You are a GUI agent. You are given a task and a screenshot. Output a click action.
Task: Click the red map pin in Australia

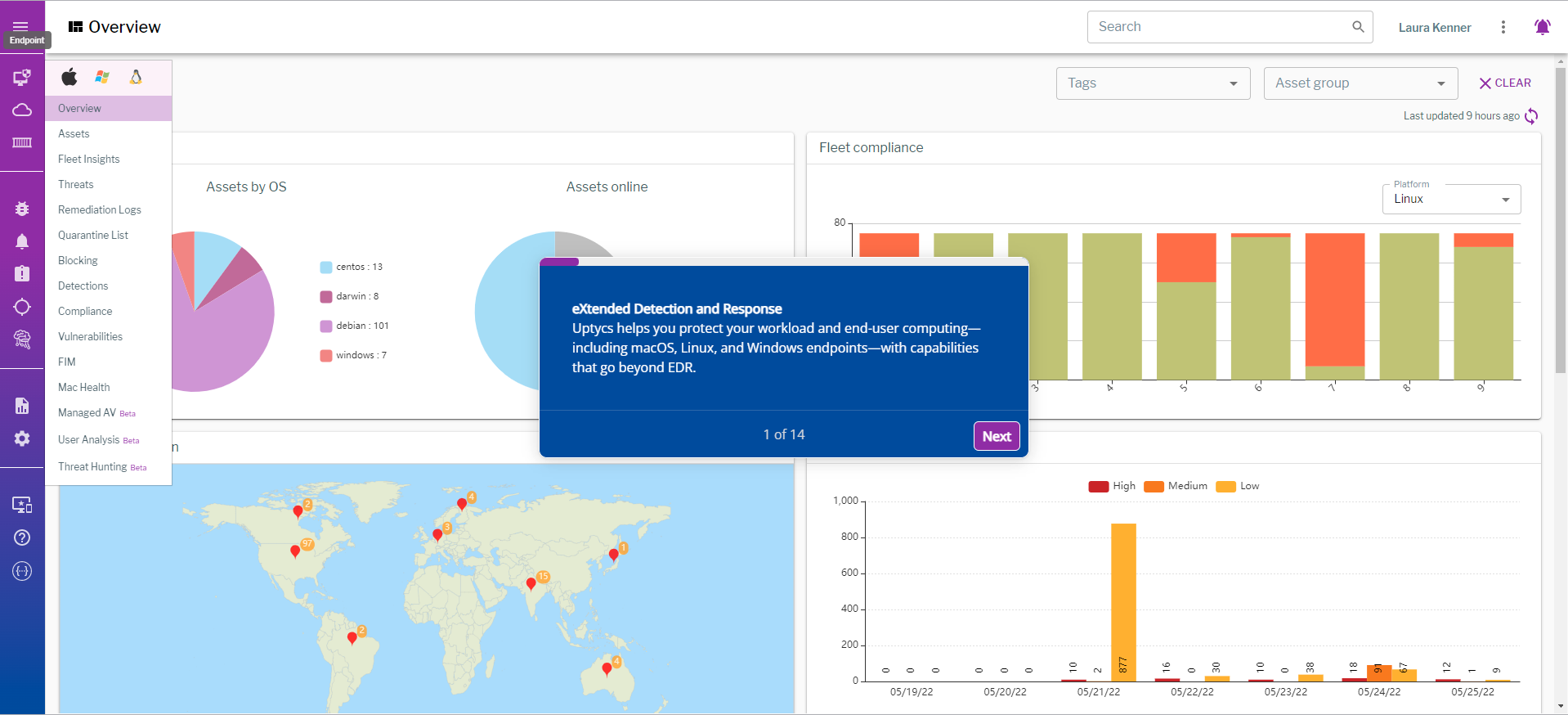pos(607,669)
